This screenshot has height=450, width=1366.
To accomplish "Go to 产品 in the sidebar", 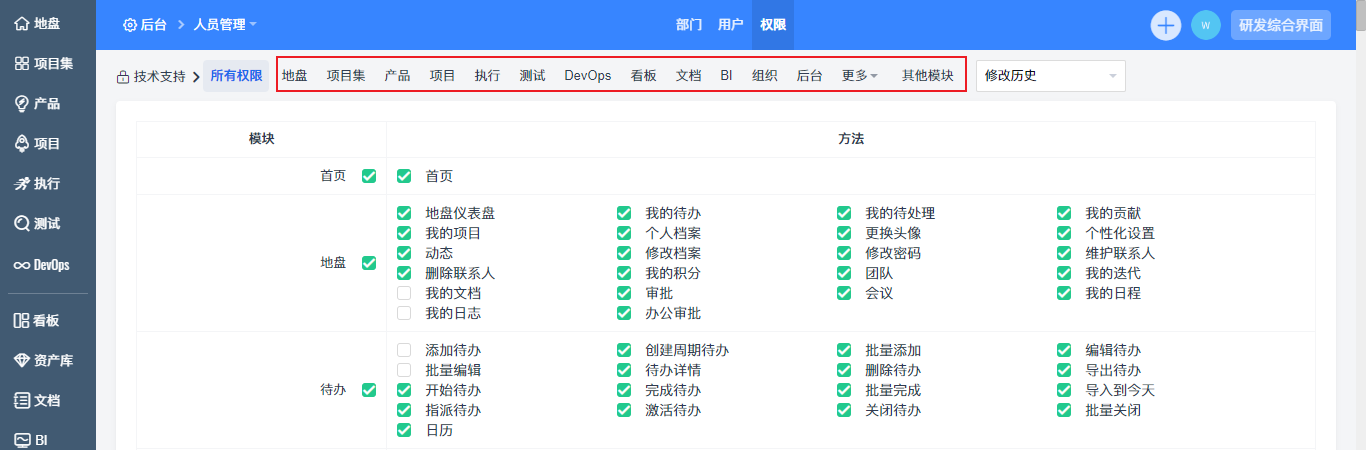I will point(37,103).
